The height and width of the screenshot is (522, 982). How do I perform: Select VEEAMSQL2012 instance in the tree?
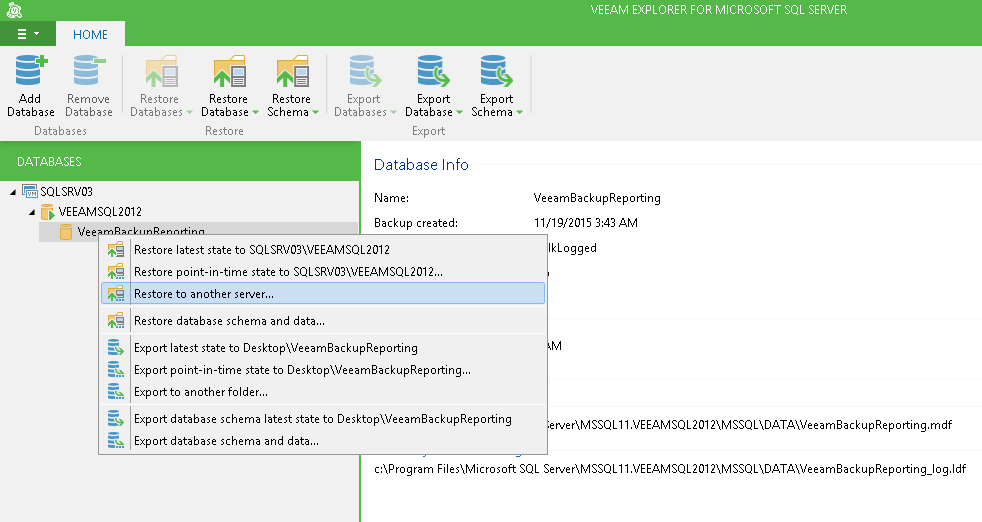pyautogui.click(x=100, y=212)
